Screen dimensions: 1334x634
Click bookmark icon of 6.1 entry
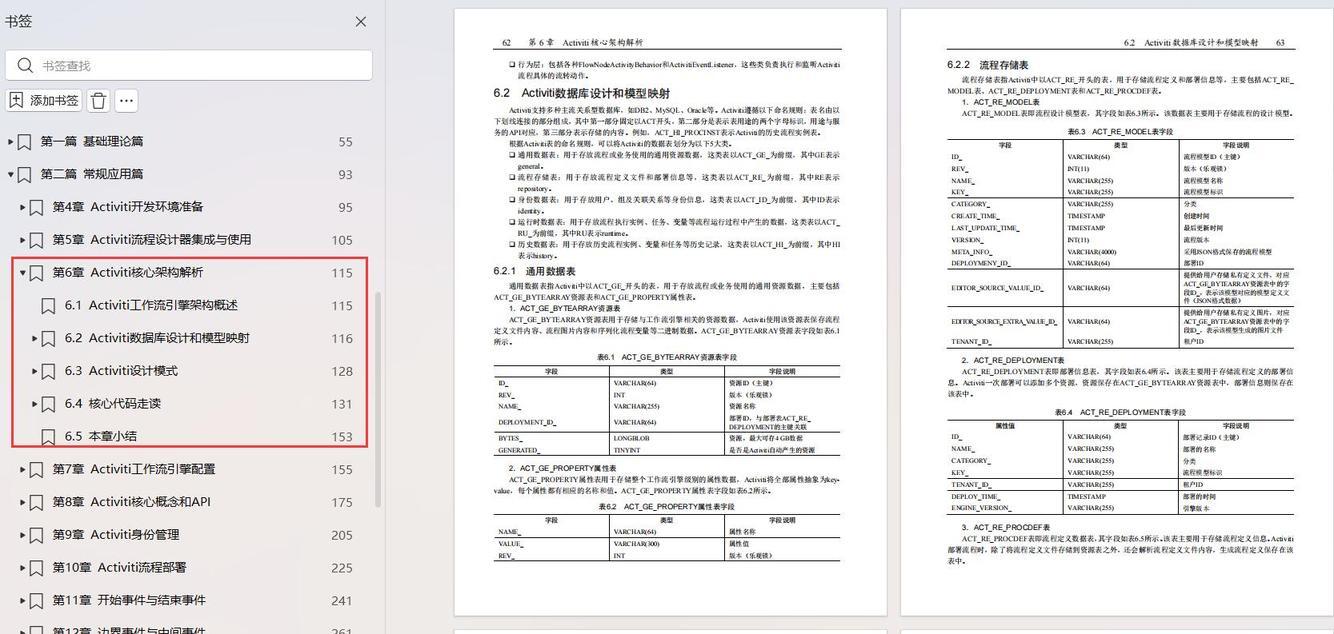(48, 306)
